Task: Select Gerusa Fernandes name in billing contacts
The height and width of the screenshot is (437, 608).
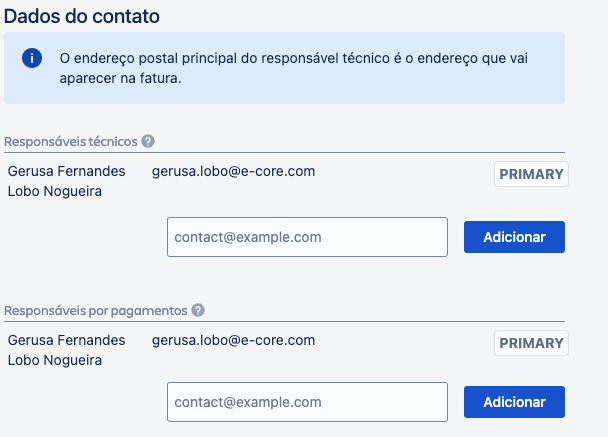Action: [x=66, y=340]
